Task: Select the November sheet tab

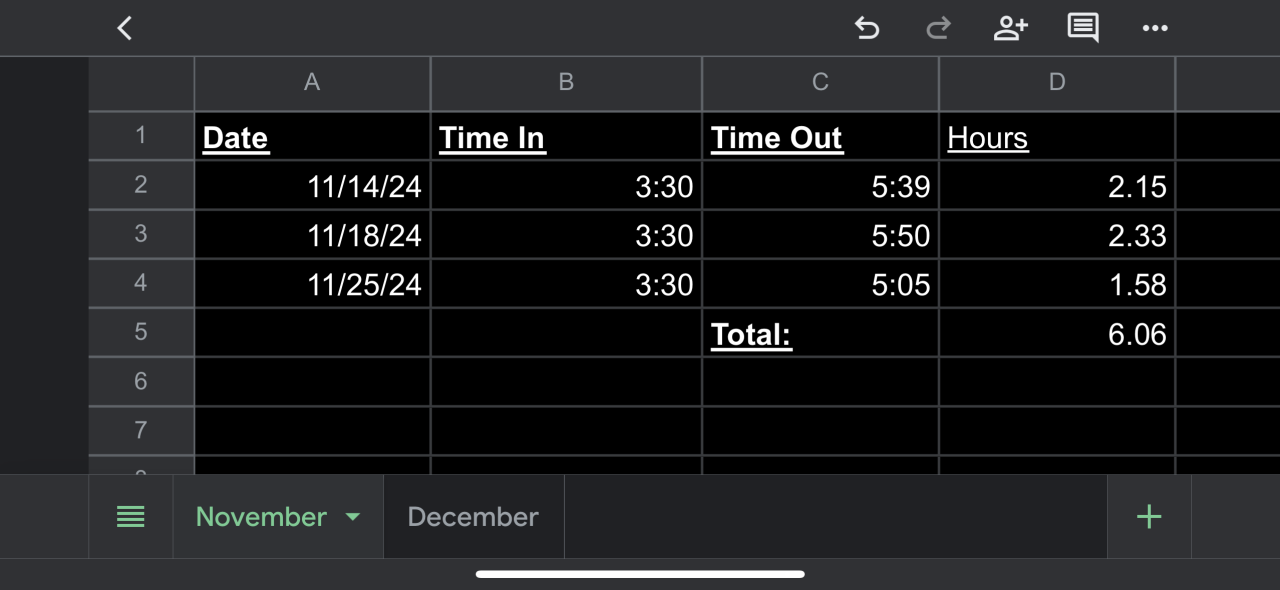Action: tap(261, 517)
